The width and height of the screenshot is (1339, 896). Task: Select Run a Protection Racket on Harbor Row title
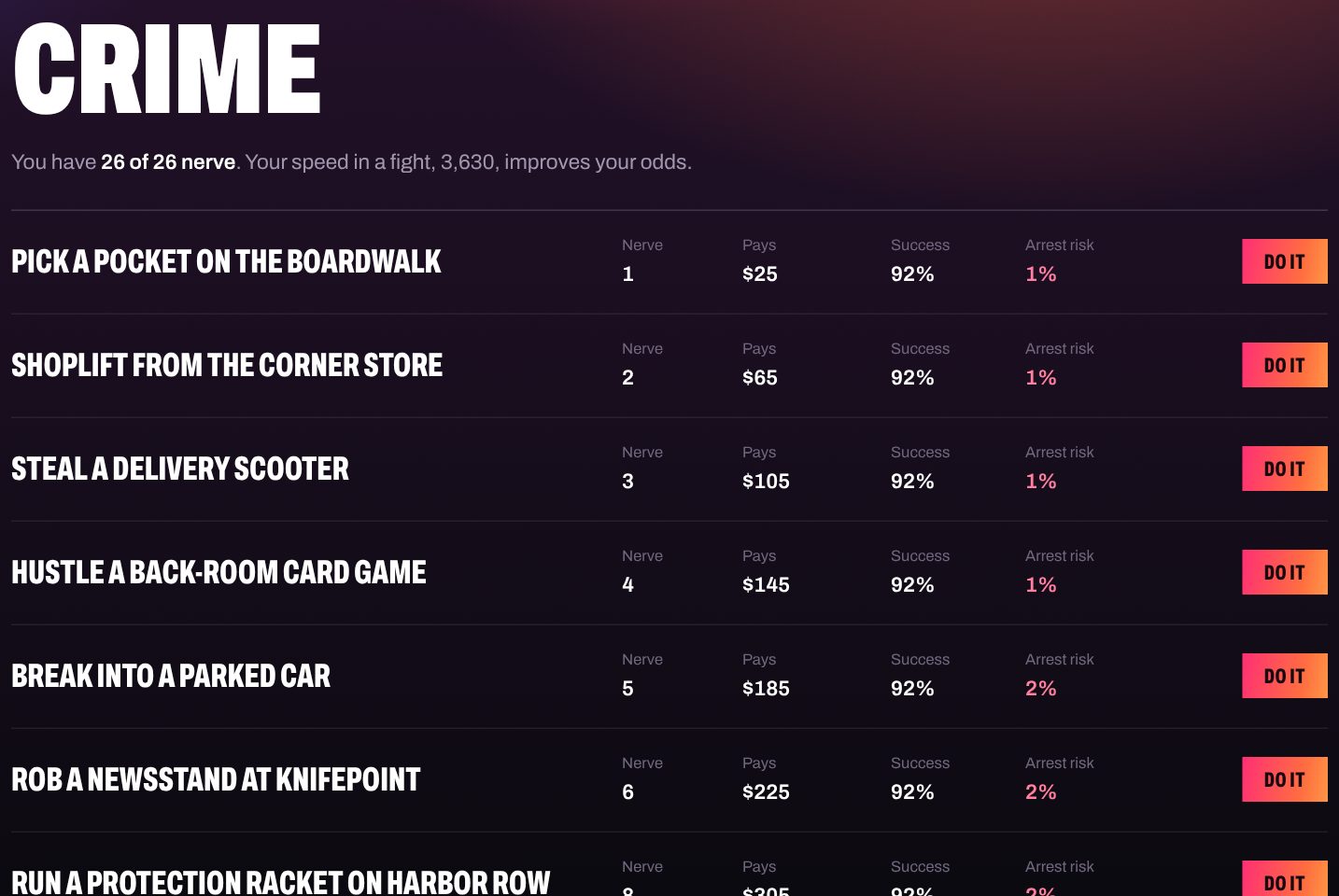coord(281,882)
